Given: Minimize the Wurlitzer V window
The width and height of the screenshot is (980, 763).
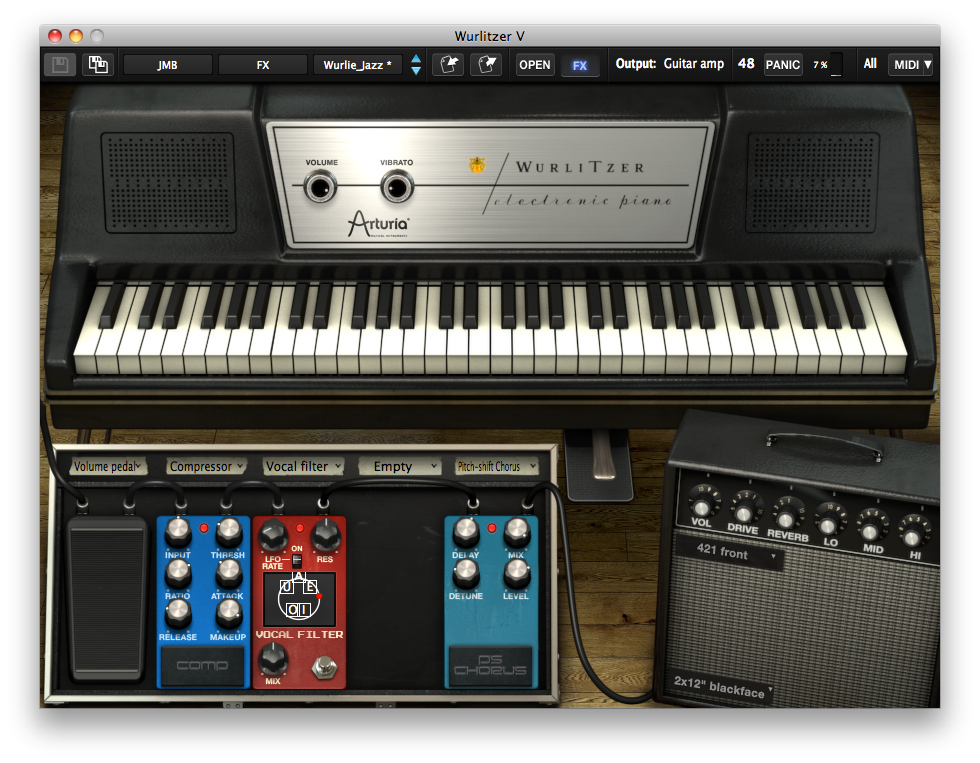Looking at the screenshot, I should tap(76, 36).
